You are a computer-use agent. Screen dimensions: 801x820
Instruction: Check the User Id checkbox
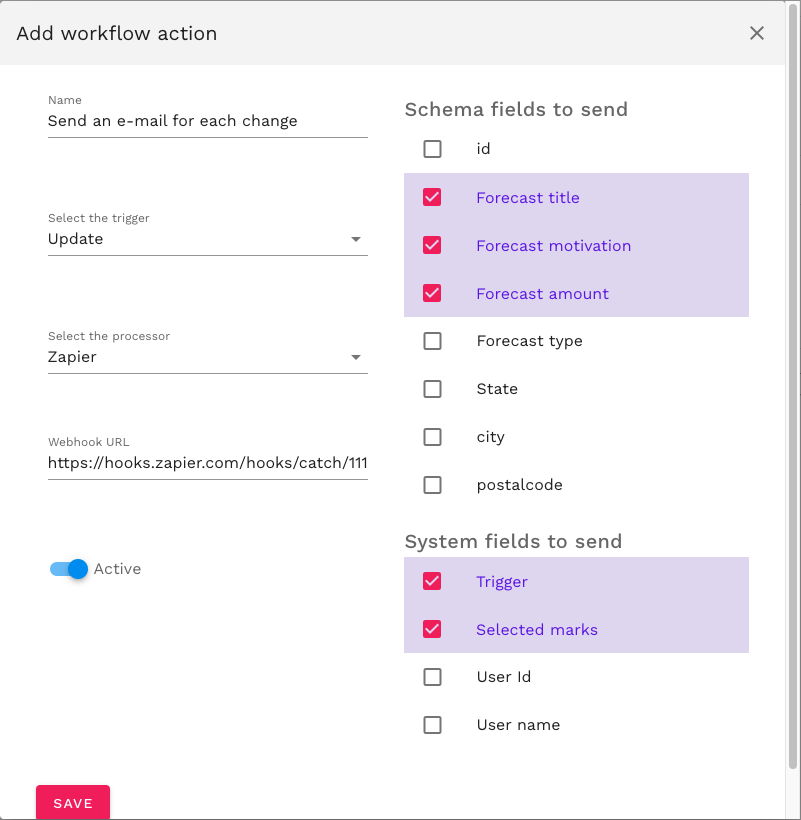[432, 677]
